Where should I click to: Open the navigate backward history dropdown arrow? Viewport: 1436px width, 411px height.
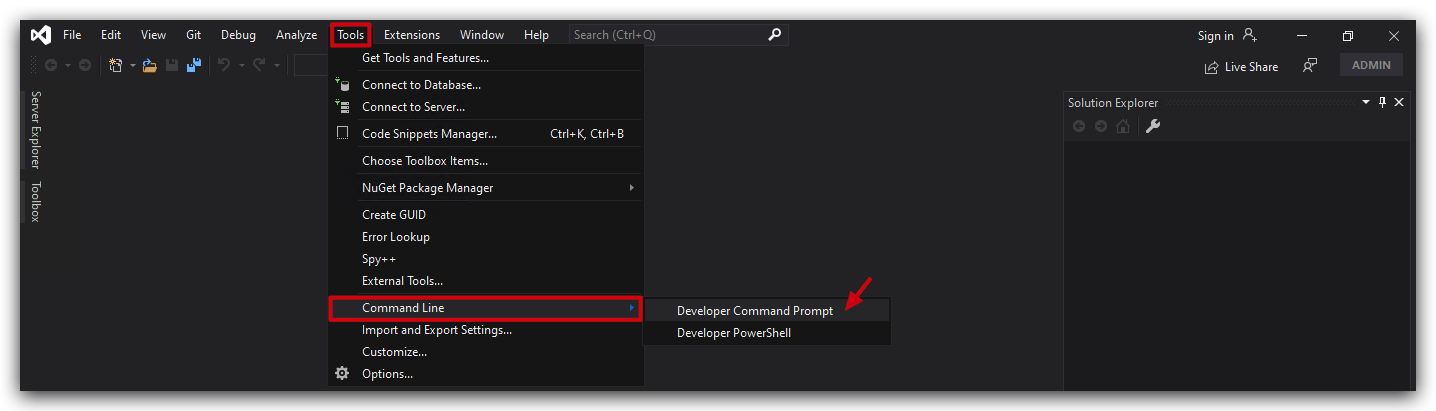point(67,66)
